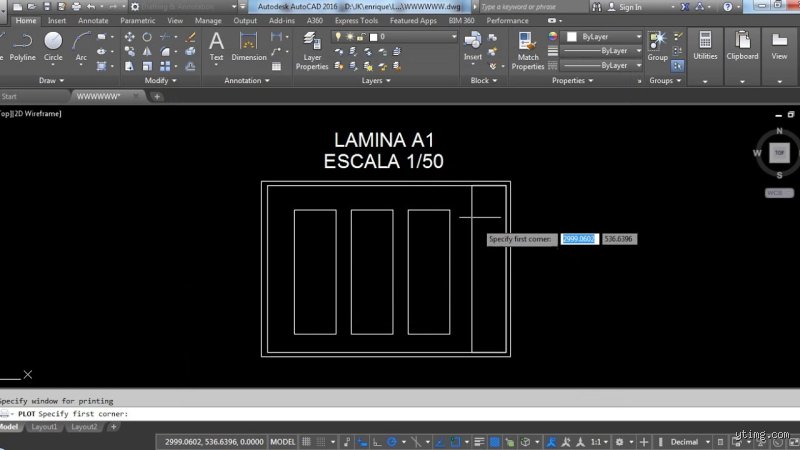Toggle snap mode in status bar

[321, 442]
